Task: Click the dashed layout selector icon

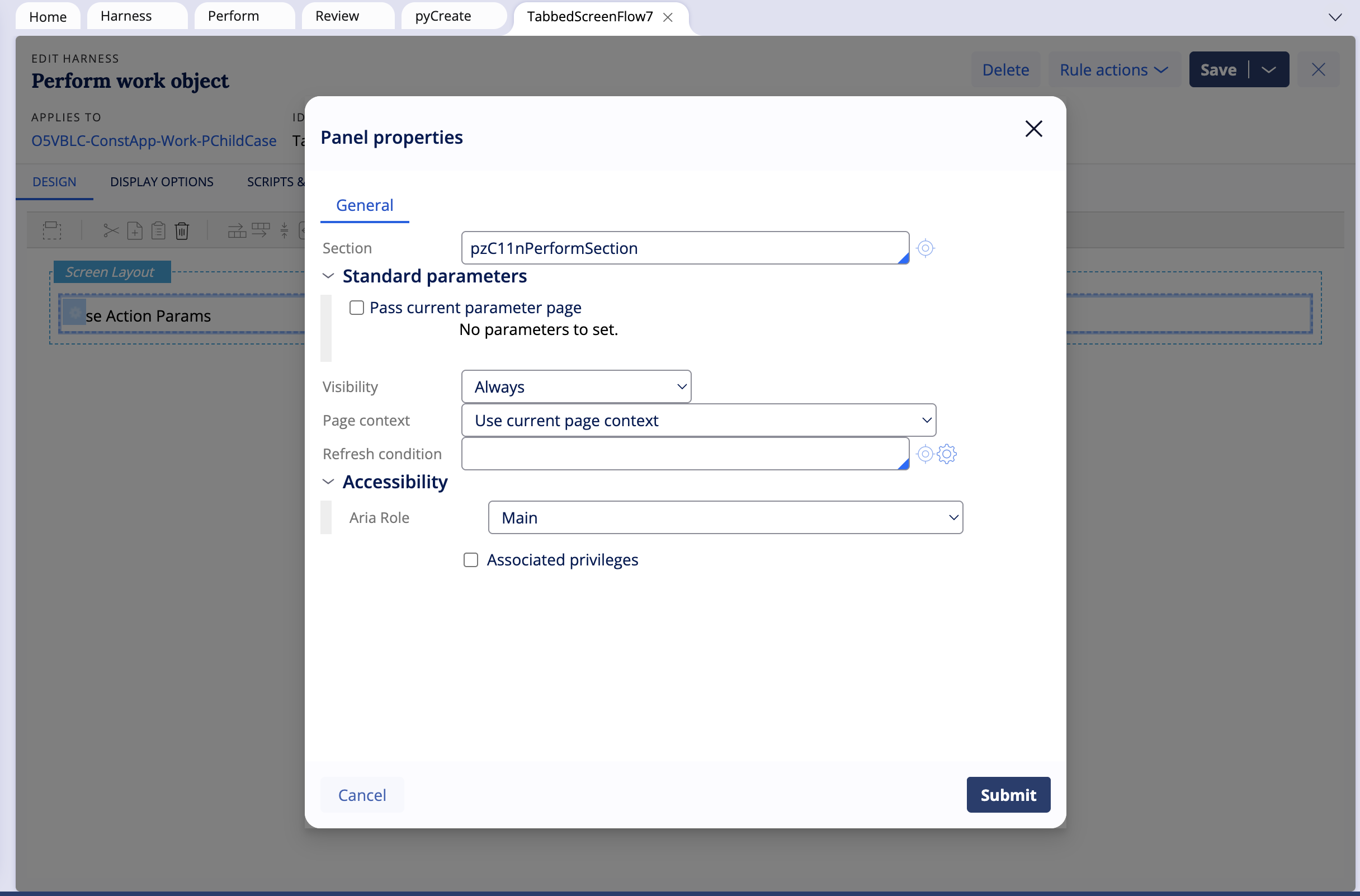Action: (x=52, y=231)
